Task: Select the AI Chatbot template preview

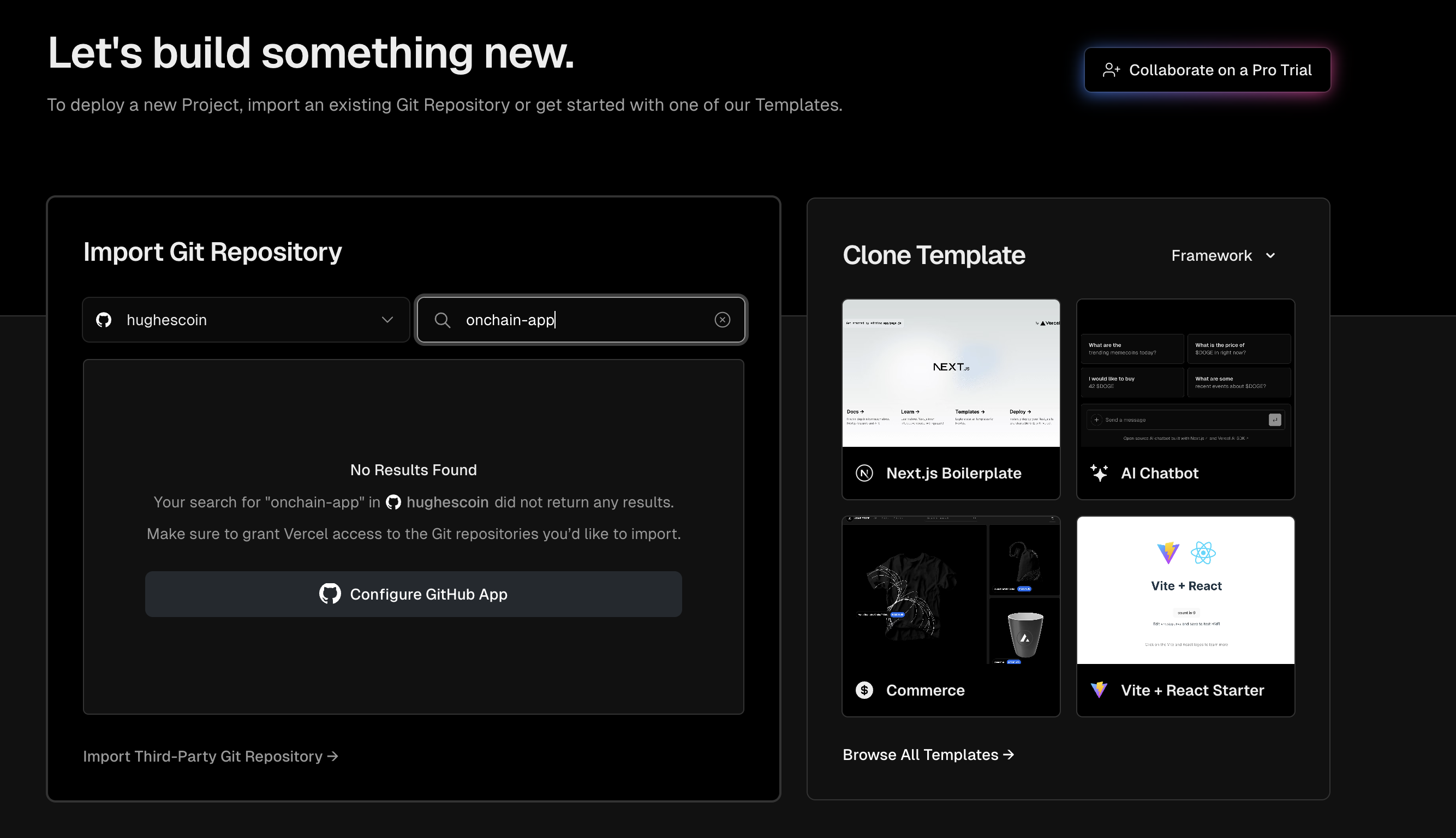Action: [1185, 373]
